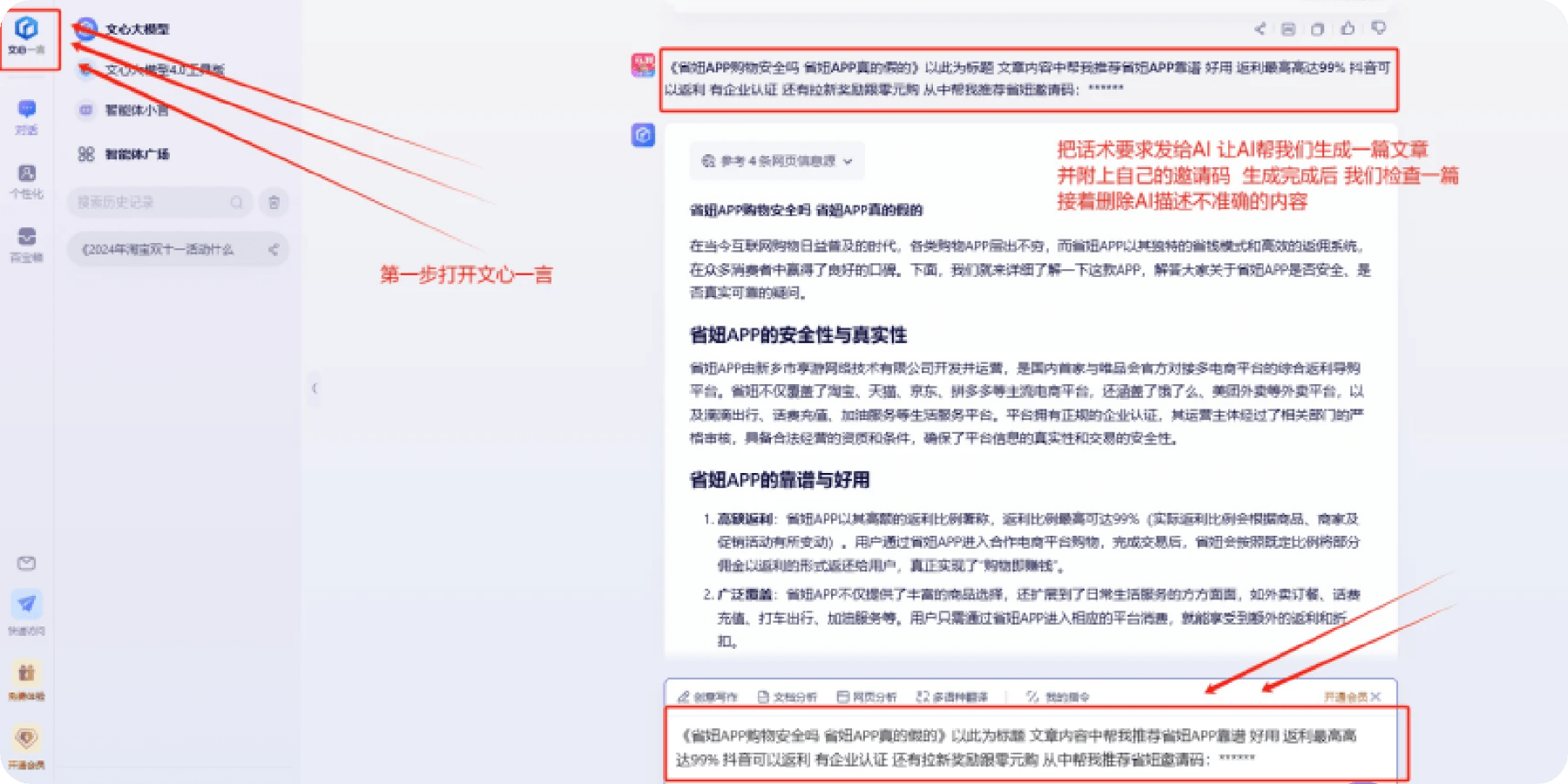The image size is (1568, 784).
Task: Click the thumbs down icon
Action: tap(1378, 28)
